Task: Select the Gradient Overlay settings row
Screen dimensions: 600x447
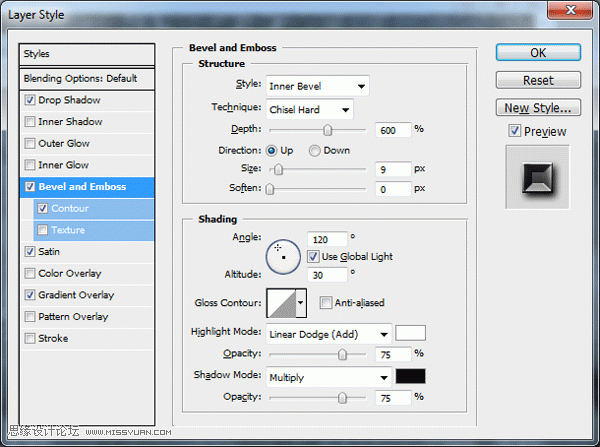Action: click(x=87, y=295)
